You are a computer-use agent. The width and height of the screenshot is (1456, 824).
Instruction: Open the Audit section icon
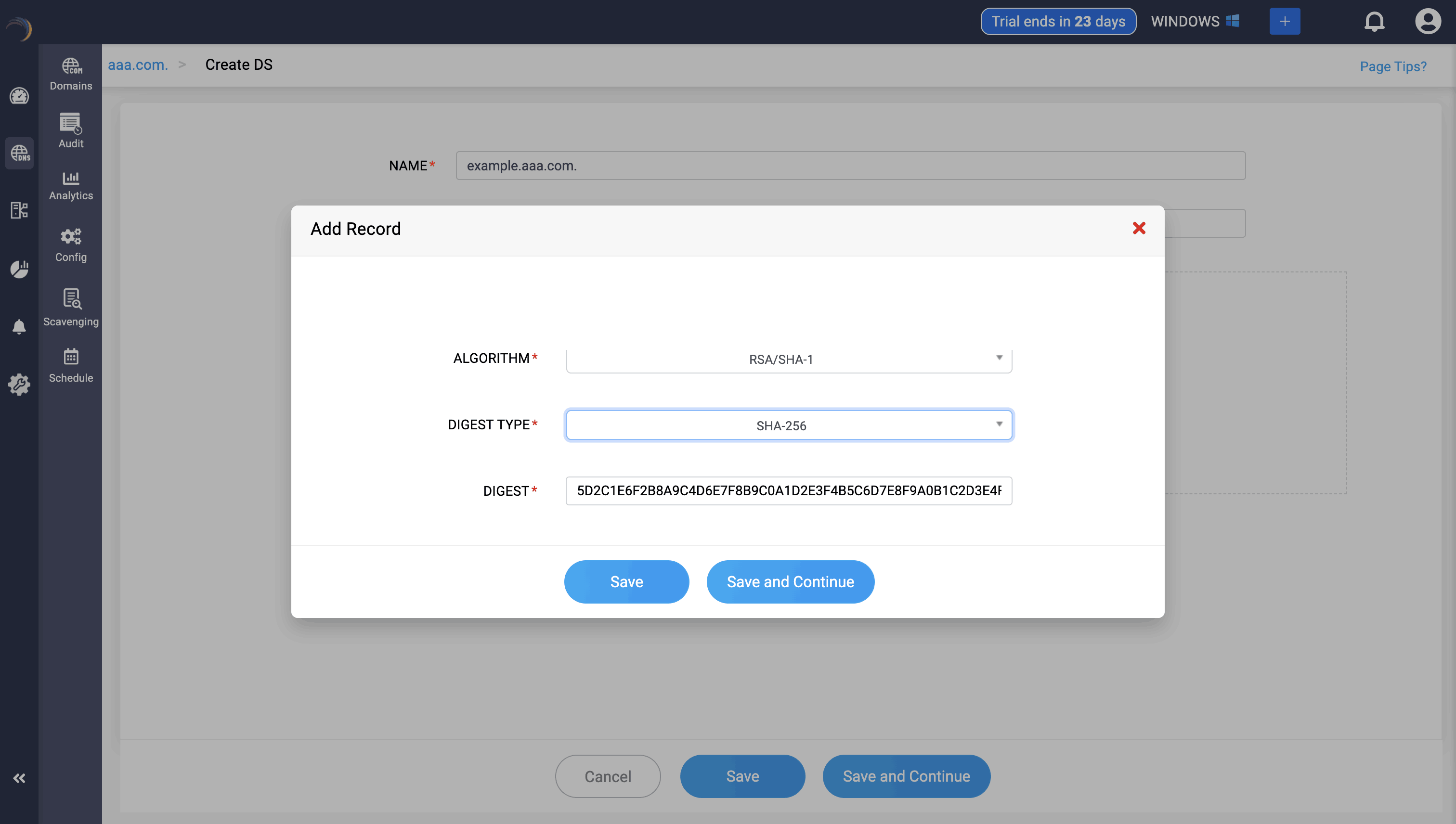click(71, 131)
